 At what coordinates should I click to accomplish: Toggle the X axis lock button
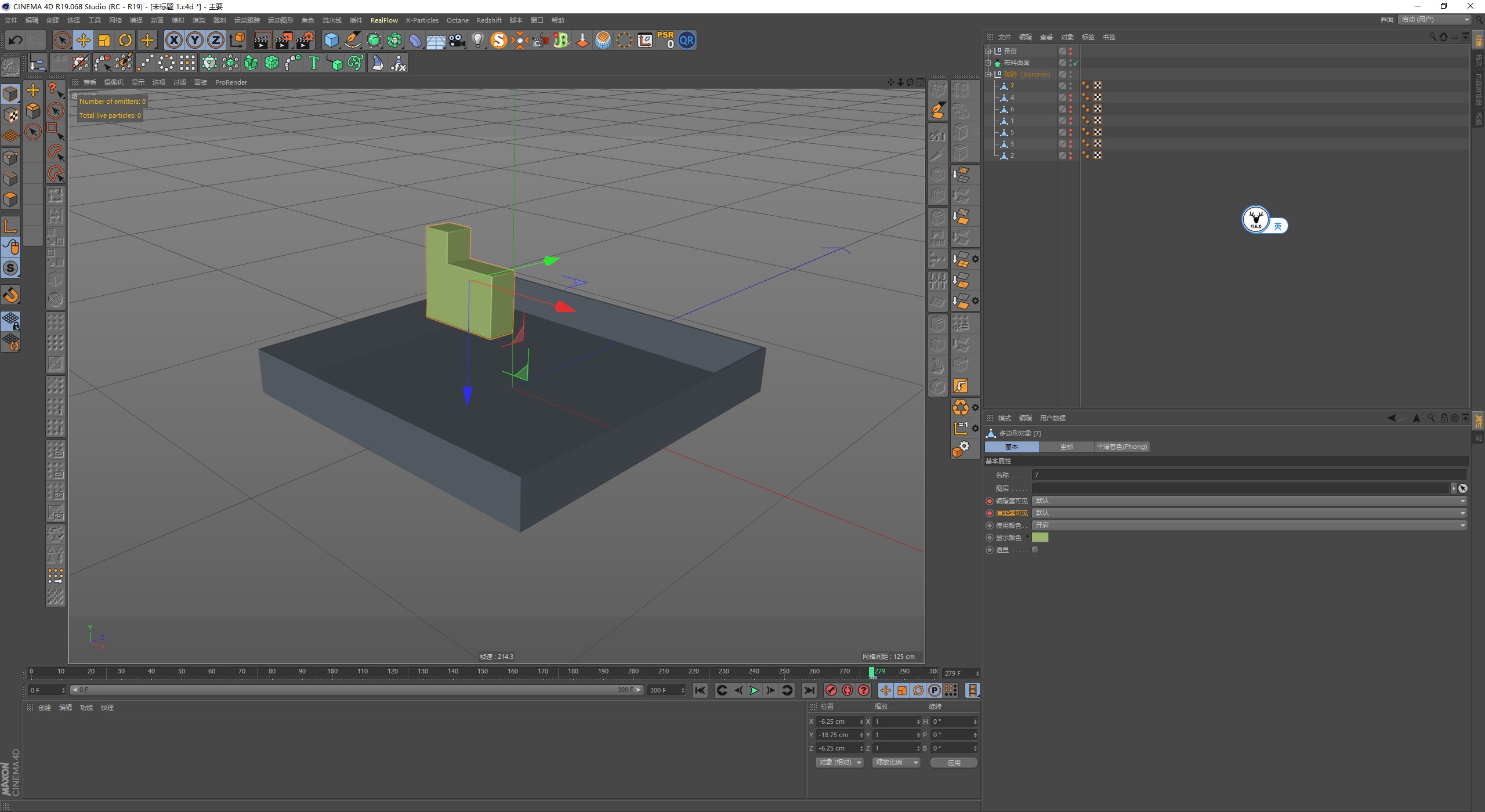tap(173, 40)
